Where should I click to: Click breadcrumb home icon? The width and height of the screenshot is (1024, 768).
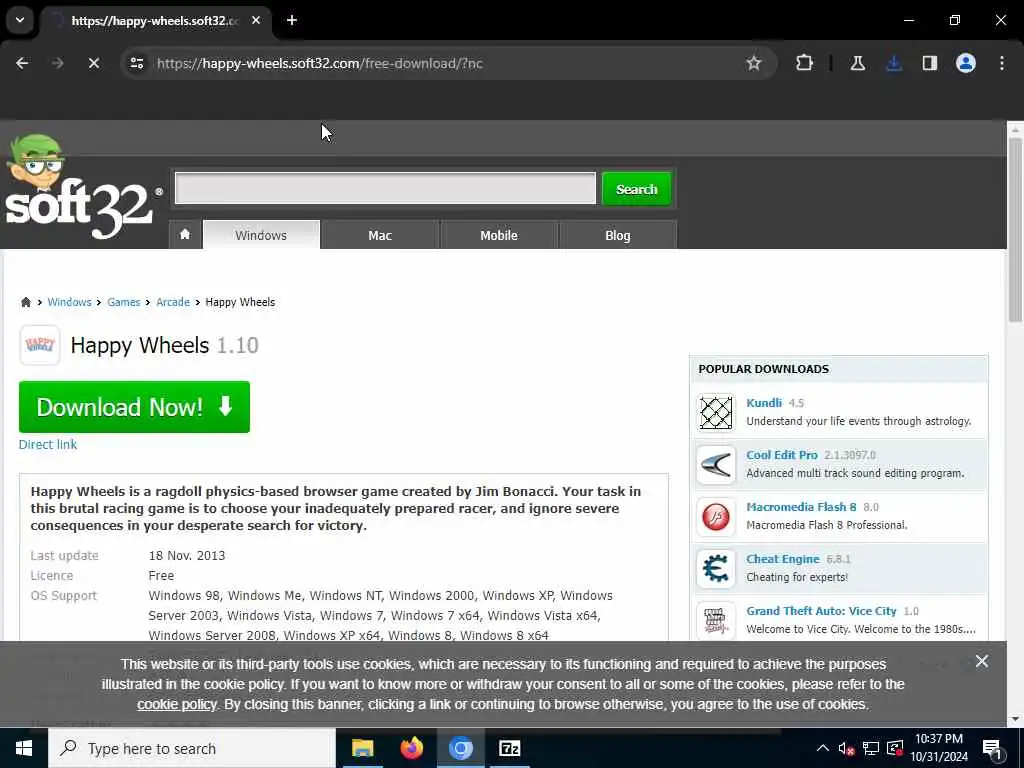(25, 302)
